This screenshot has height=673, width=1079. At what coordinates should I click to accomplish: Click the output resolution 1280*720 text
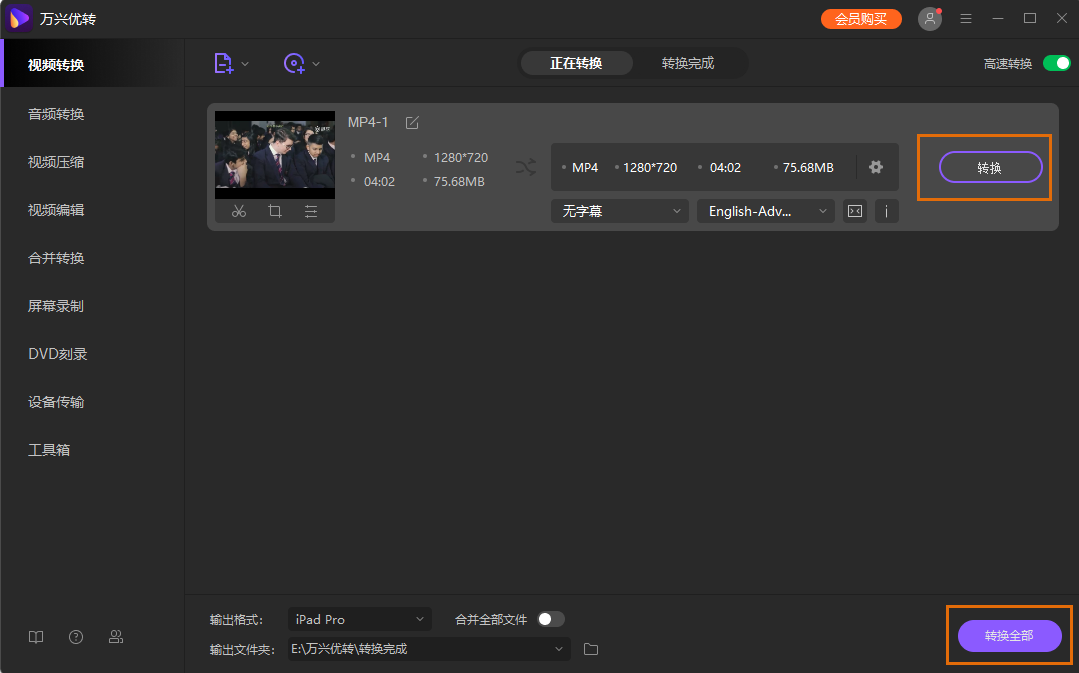pyautogui.click(x=650, y=167)
